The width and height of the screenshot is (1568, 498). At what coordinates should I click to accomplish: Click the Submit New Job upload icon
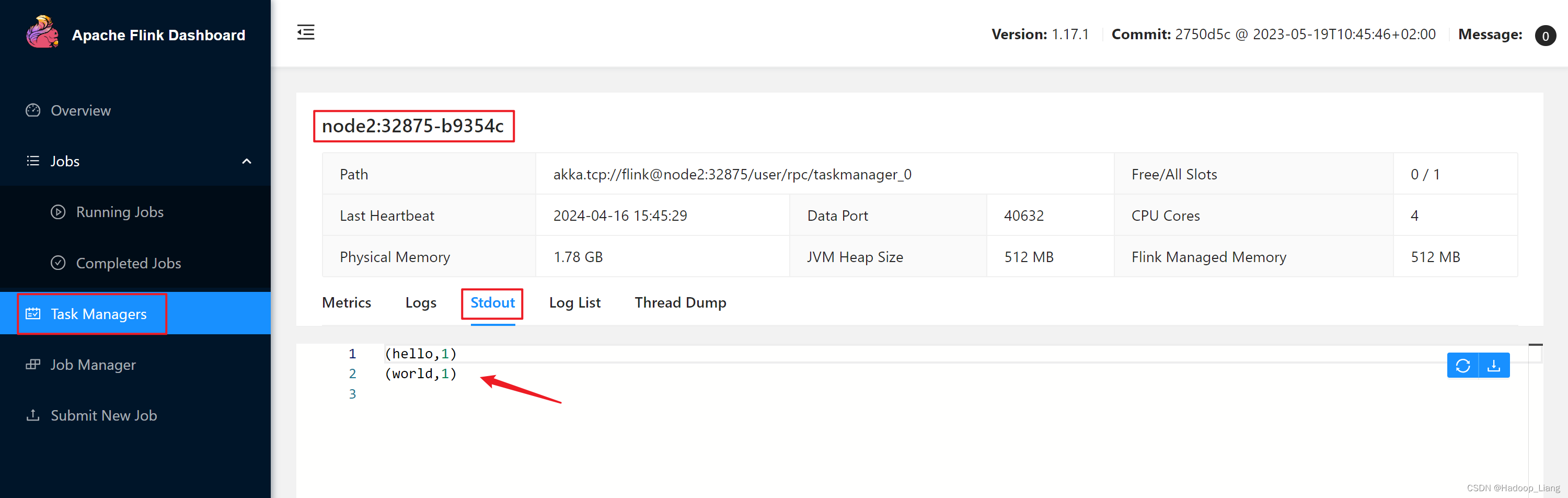(33, 415)
